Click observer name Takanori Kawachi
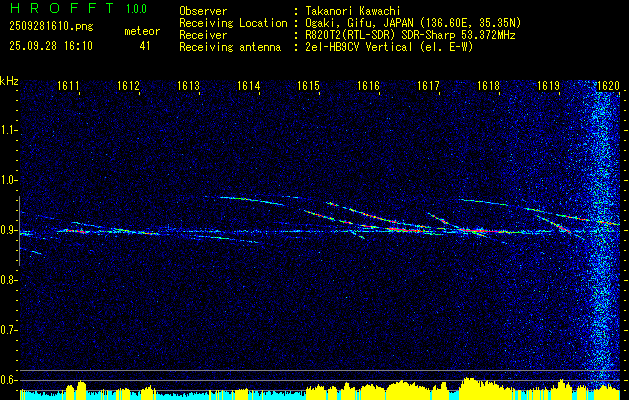The image size is (629, 400). coord(352,11)
